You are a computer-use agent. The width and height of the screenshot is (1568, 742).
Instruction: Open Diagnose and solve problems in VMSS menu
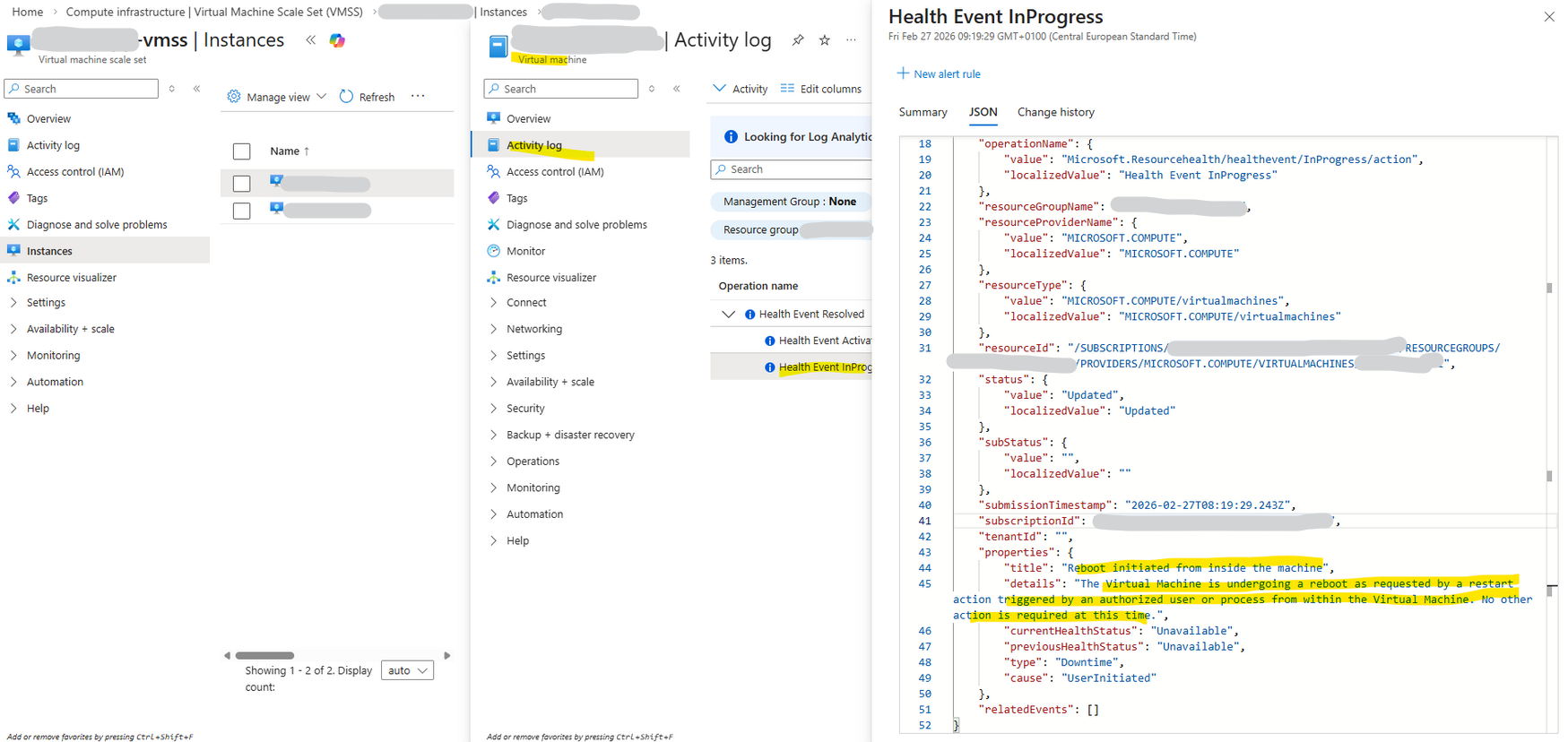[97, 225]
